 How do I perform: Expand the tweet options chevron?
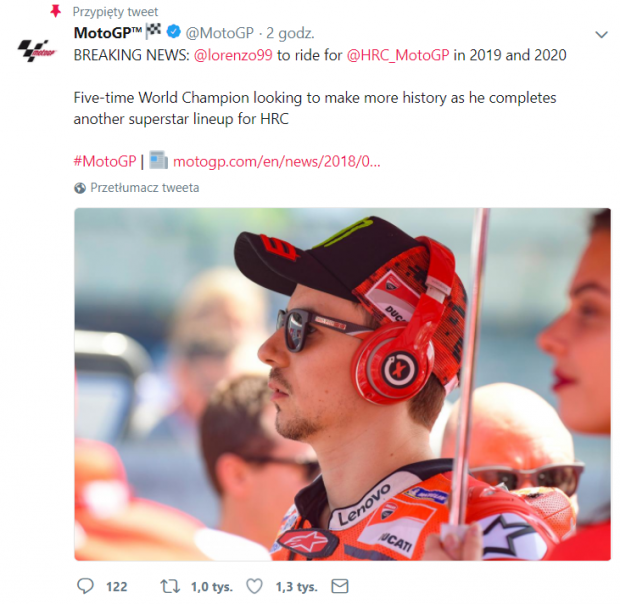click(x=601, y=35)
